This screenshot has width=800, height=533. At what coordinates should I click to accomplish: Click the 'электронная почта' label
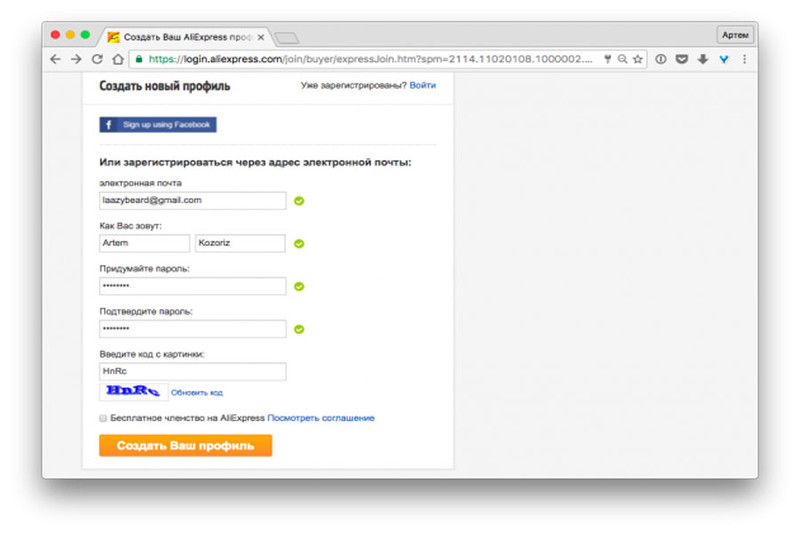(140, 183)
